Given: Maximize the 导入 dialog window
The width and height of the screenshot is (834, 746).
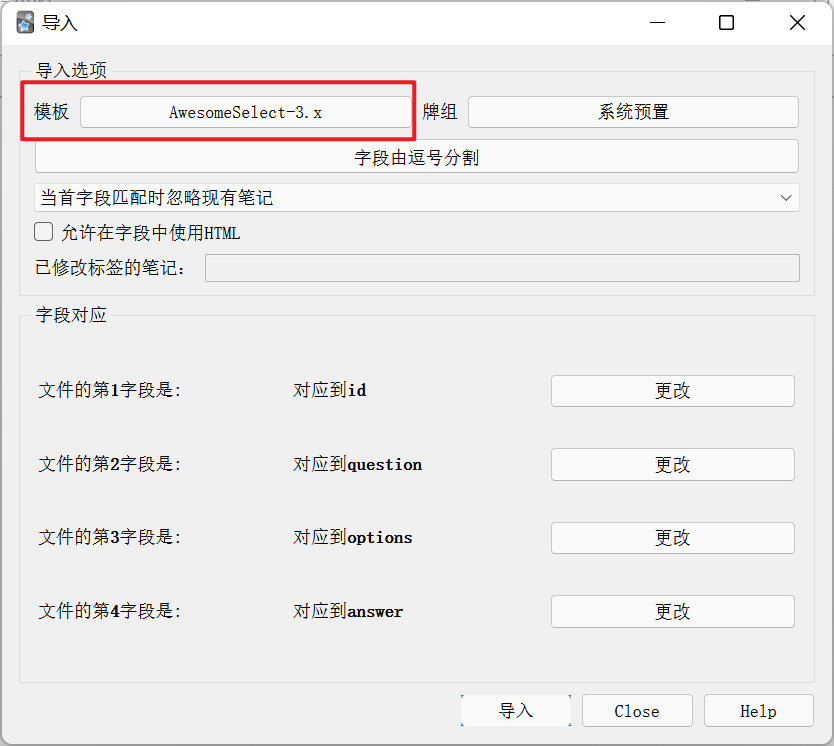Looking at the screenshot, I should click(727, 23).
